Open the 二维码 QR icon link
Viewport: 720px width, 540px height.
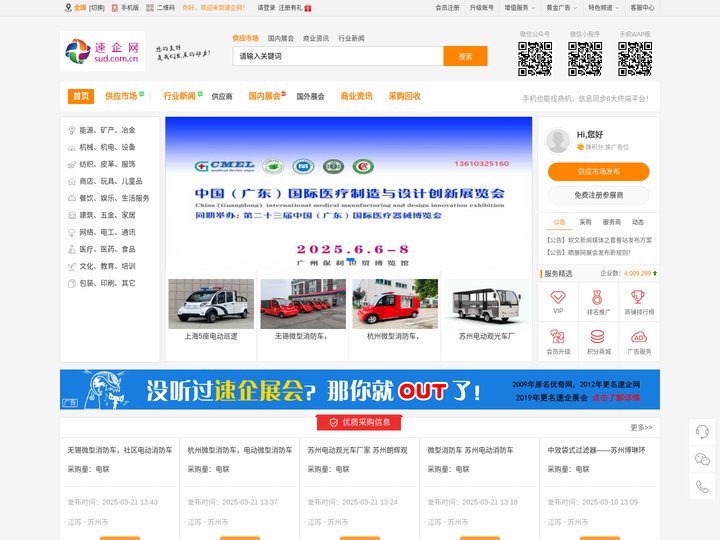pos(150,8)
